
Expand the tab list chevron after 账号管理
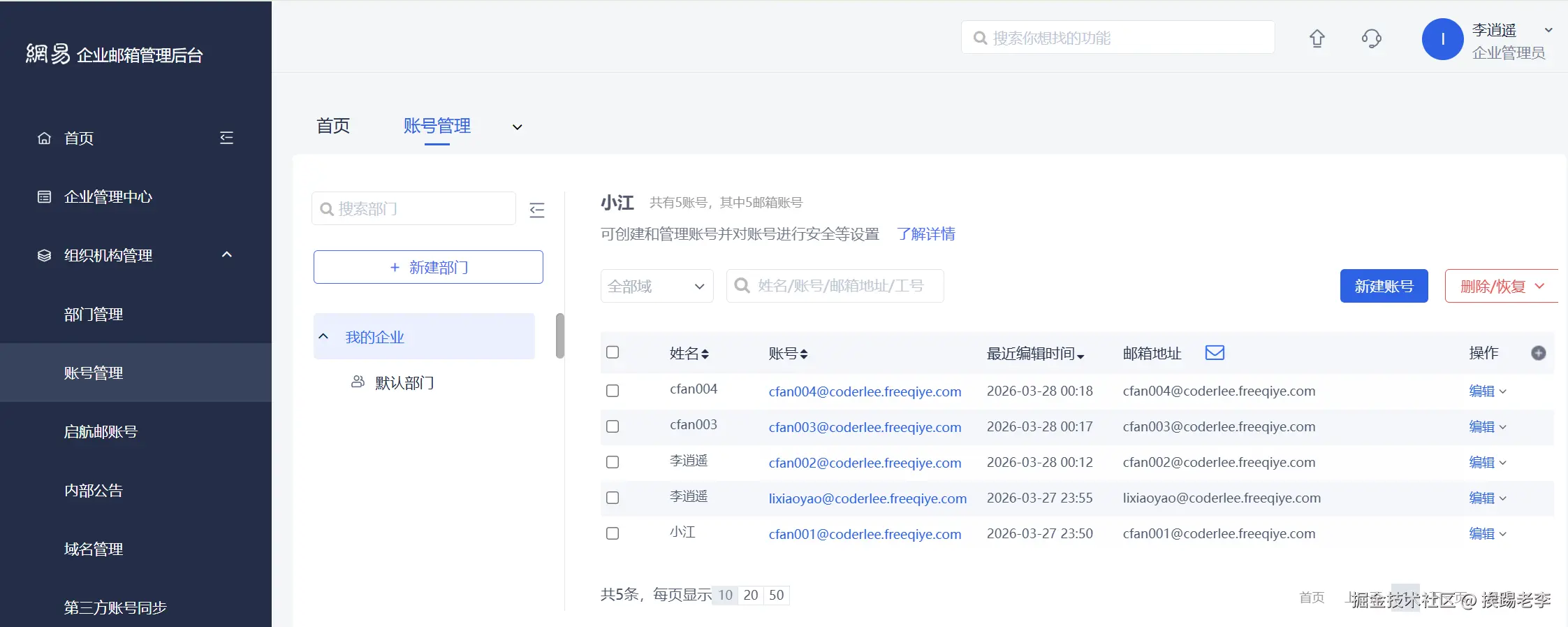[518, 127]
